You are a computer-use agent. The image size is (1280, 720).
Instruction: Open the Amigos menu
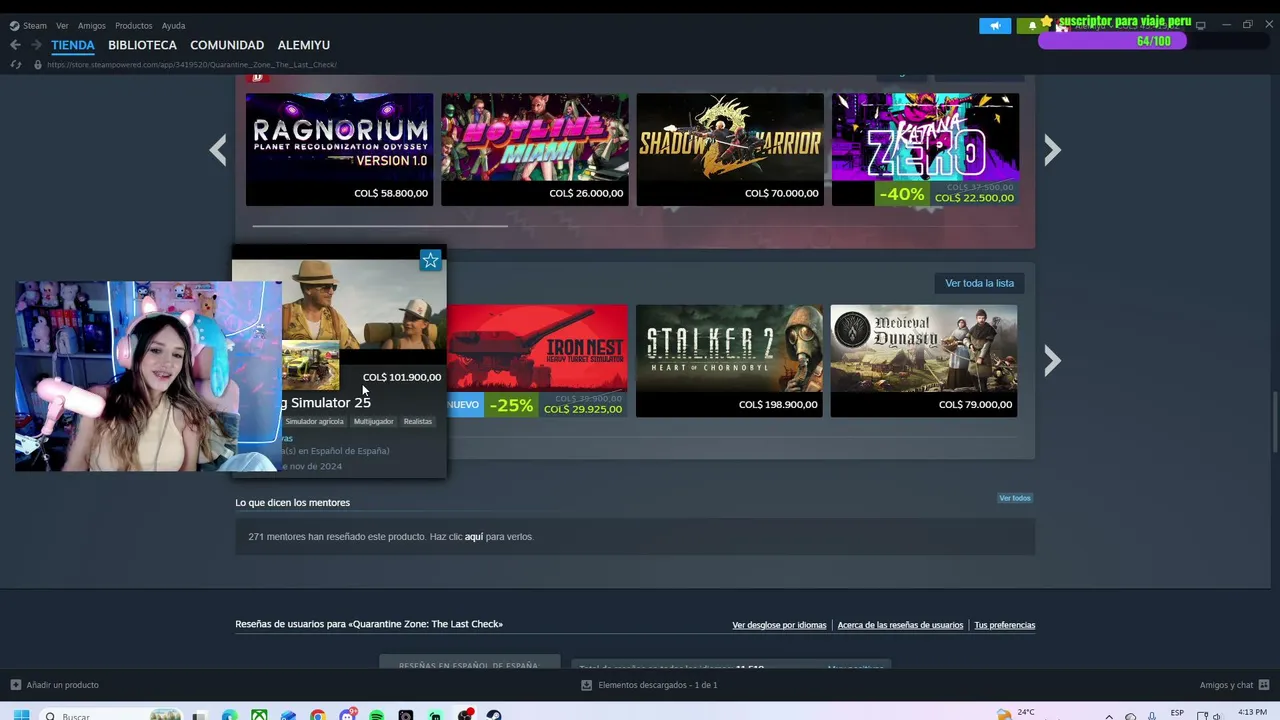pos(92,26)
